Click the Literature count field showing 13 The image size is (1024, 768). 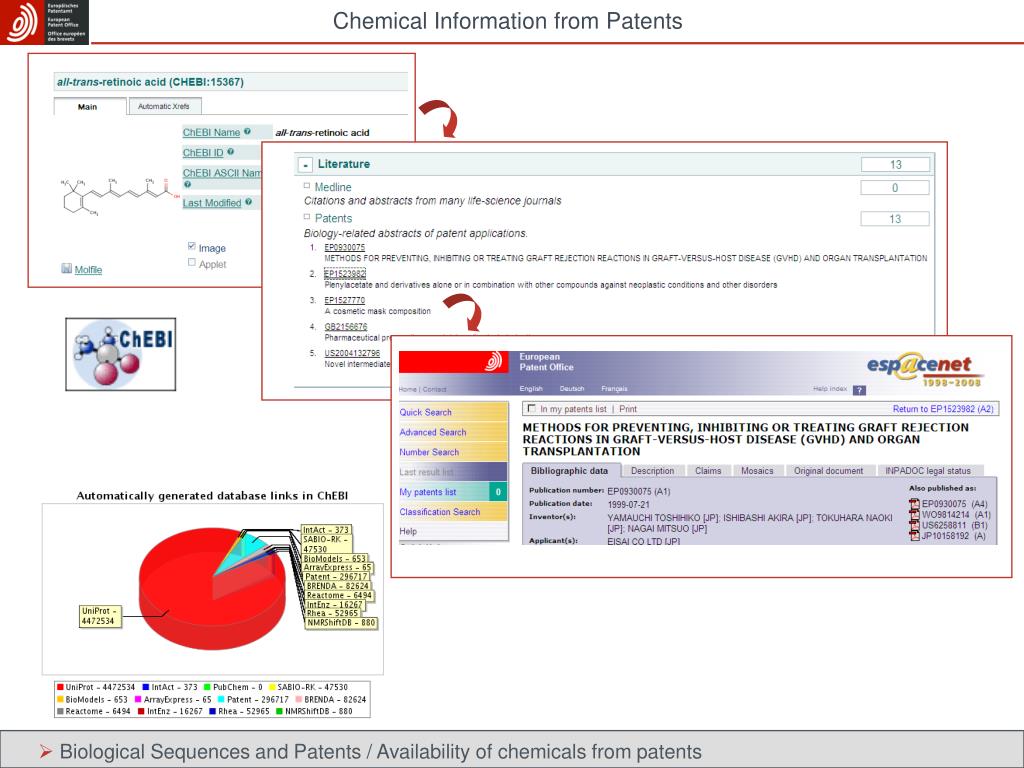pyautogui.click(x=895, y=165)
